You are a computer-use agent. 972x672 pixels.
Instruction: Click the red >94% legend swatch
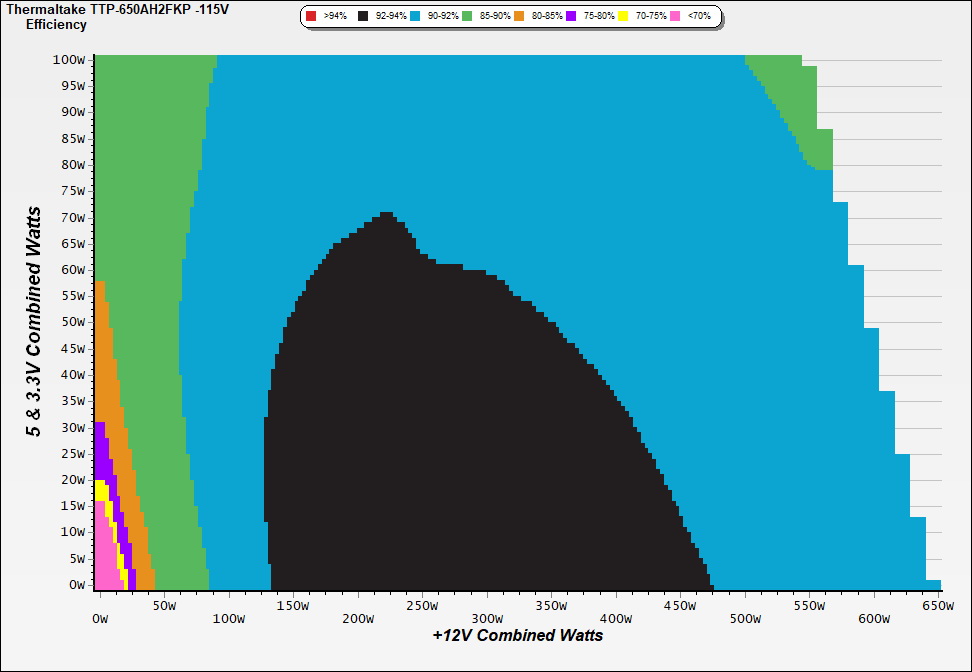click(x=311, y=17)
